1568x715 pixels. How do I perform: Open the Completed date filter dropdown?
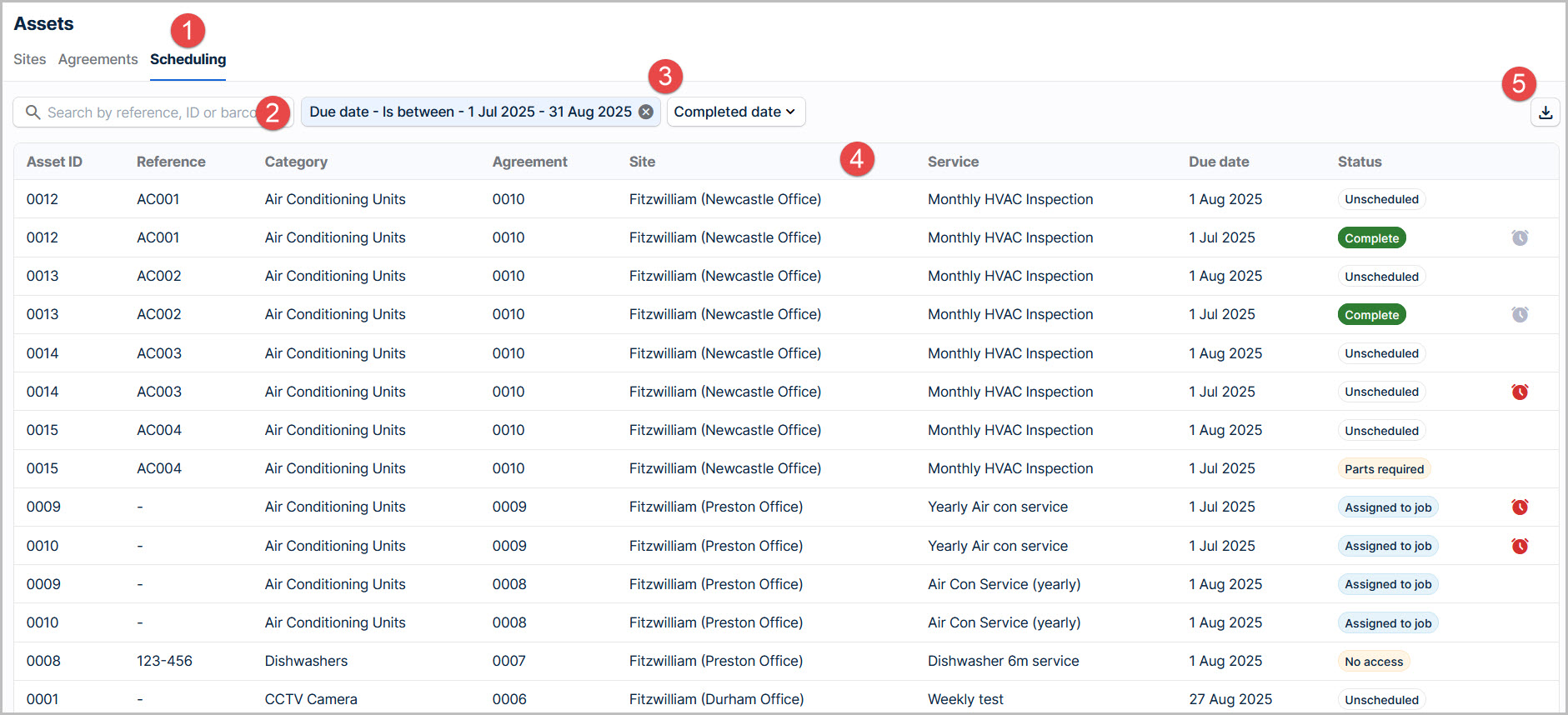point(735,112)
